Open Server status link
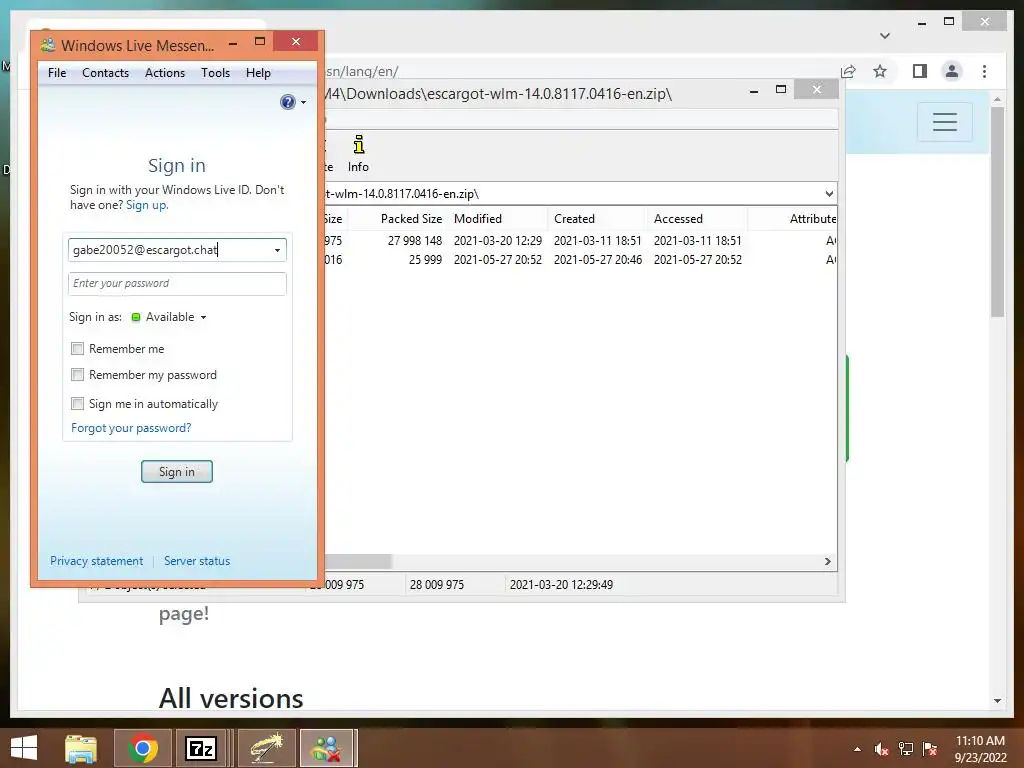This screenshot has width=1024, height=768. click(x=197, y=561)
